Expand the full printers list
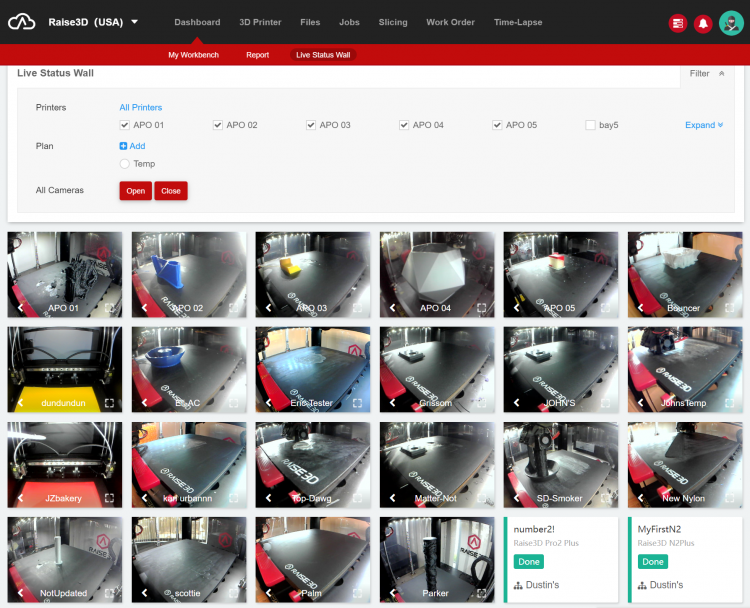 [x=704, y=125]
